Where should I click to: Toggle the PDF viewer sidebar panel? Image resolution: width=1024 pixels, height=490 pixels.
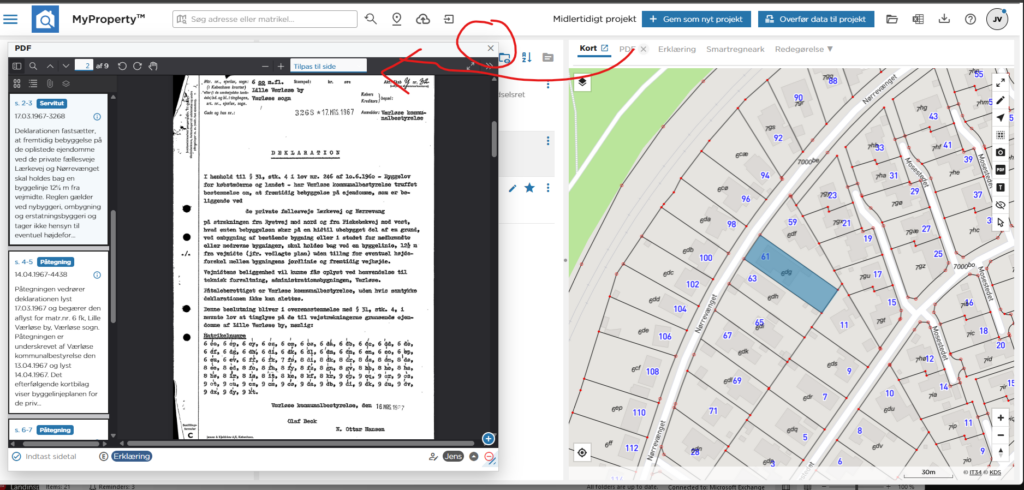pos(17,66)
